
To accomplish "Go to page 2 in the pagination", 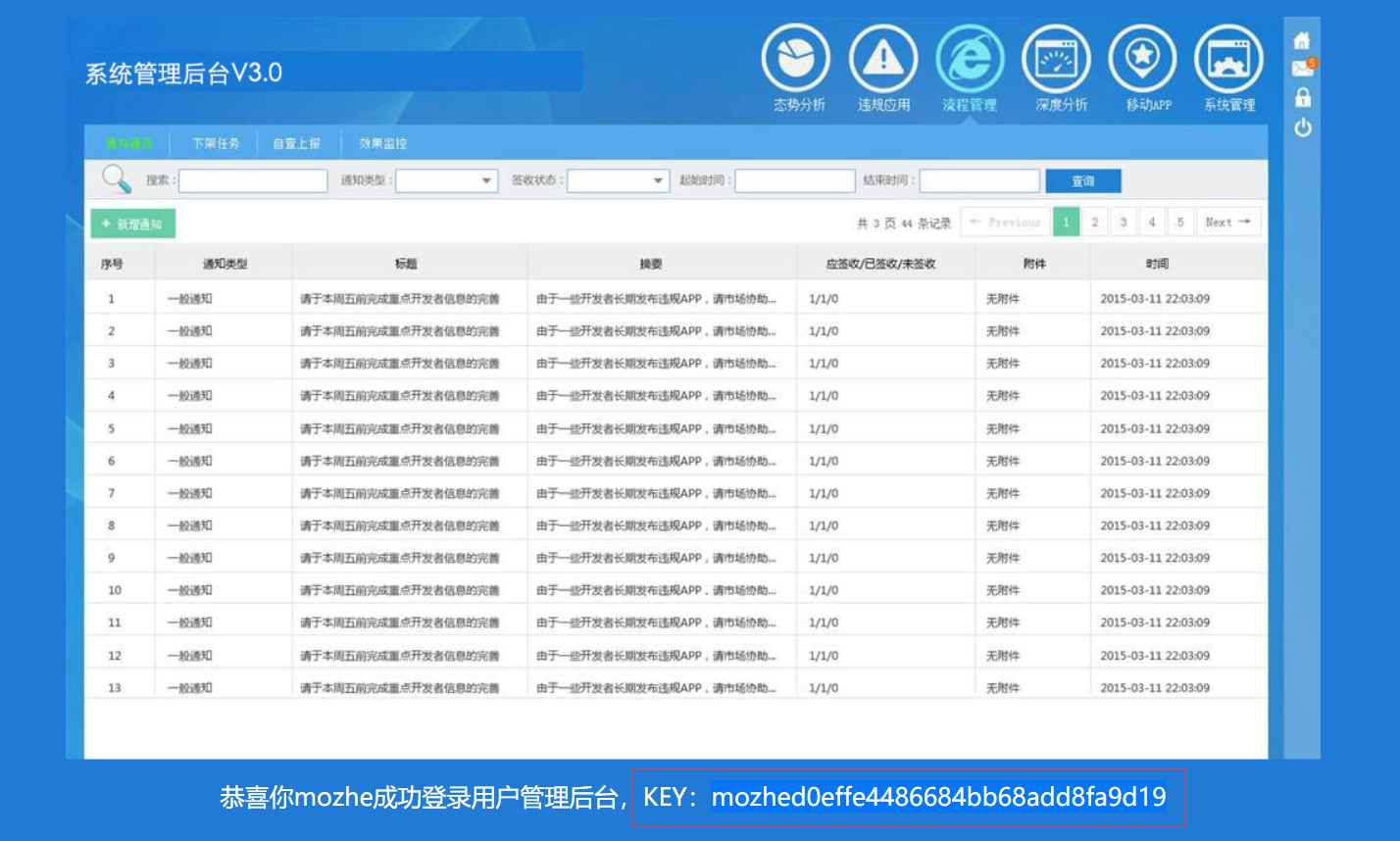I will pos(1094,223).
